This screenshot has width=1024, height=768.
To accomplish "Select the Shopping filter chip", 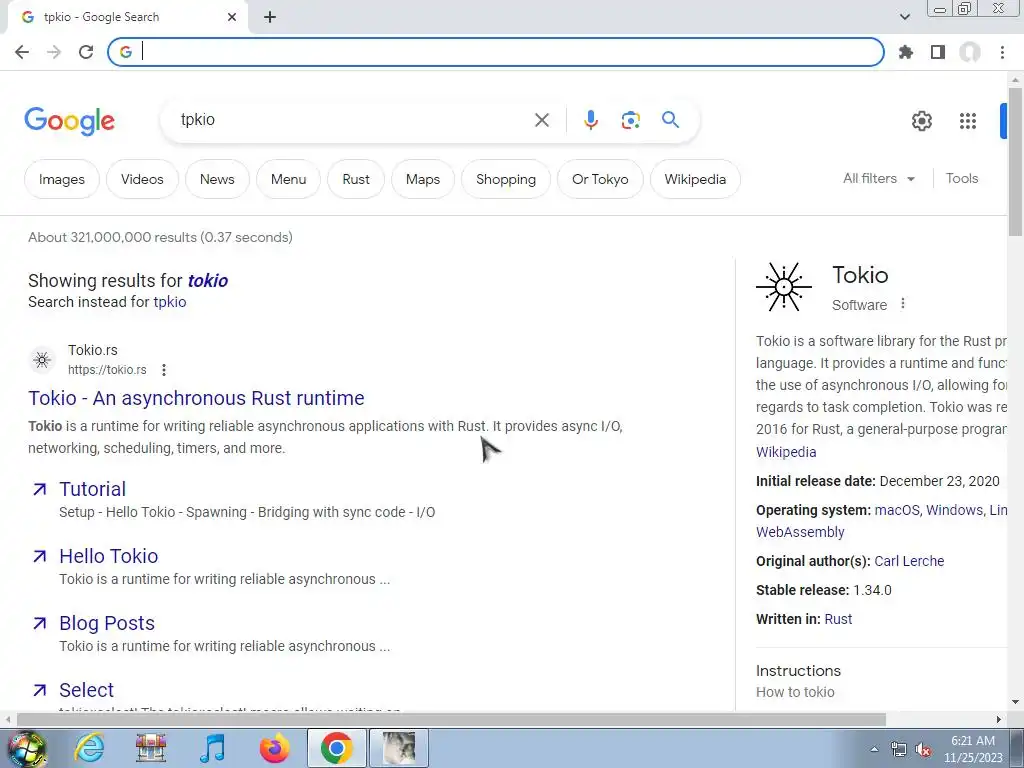I will coord(505,179).
